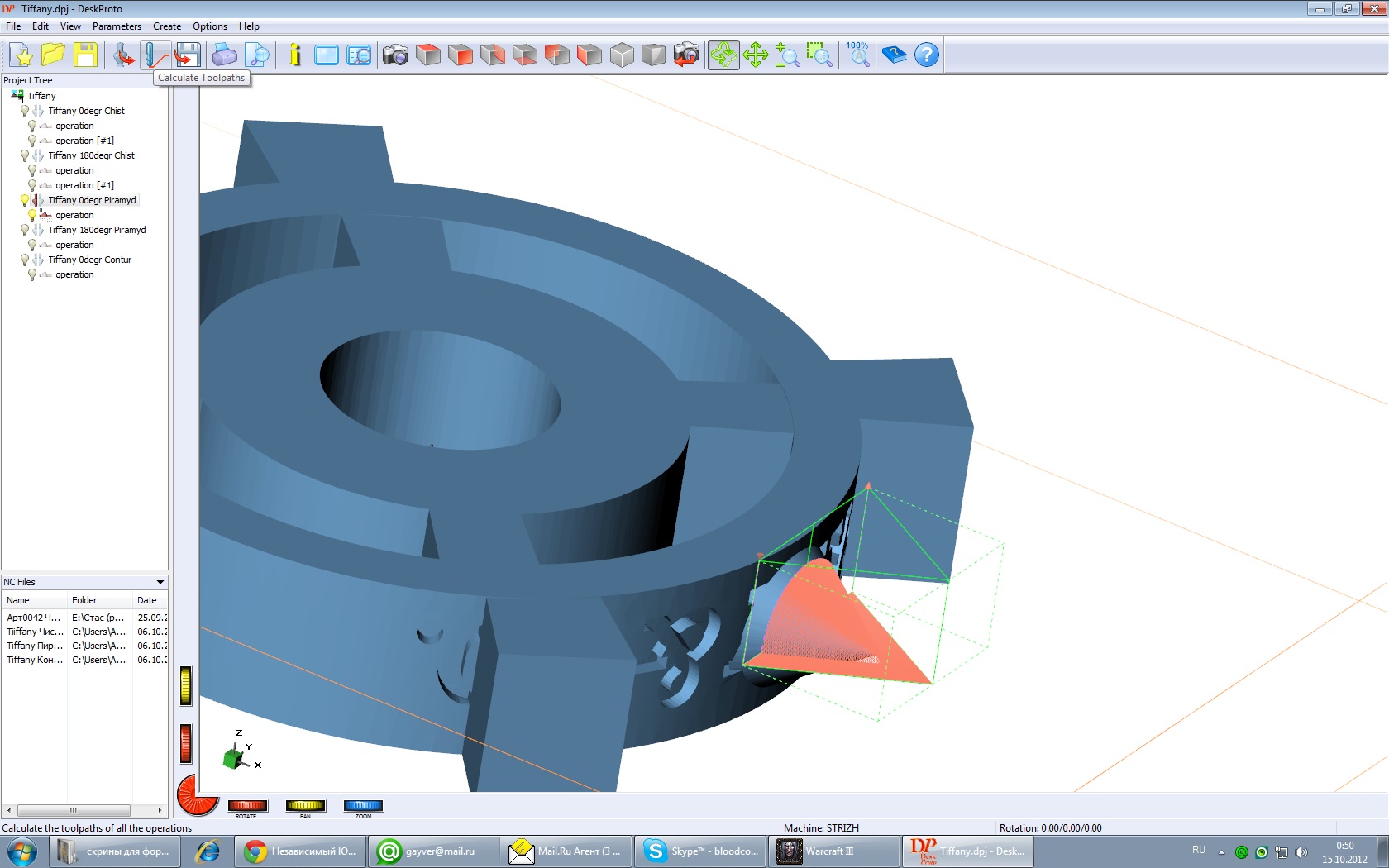The height and width of the screenshot is (868, 1389).
Task: Toggle light bulb for Tiffany 0degr Chist
Action: point(25,111)
